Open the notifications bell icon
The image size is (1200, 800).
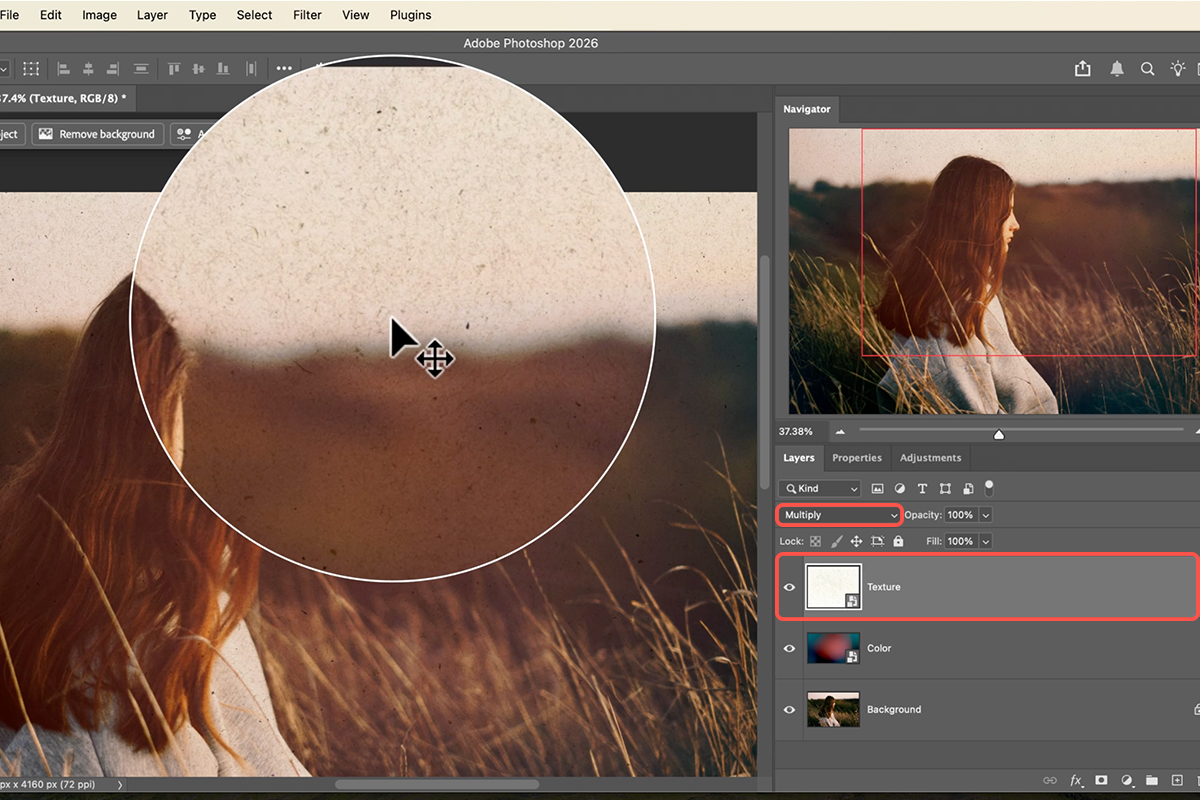[x=1117, y=69]
